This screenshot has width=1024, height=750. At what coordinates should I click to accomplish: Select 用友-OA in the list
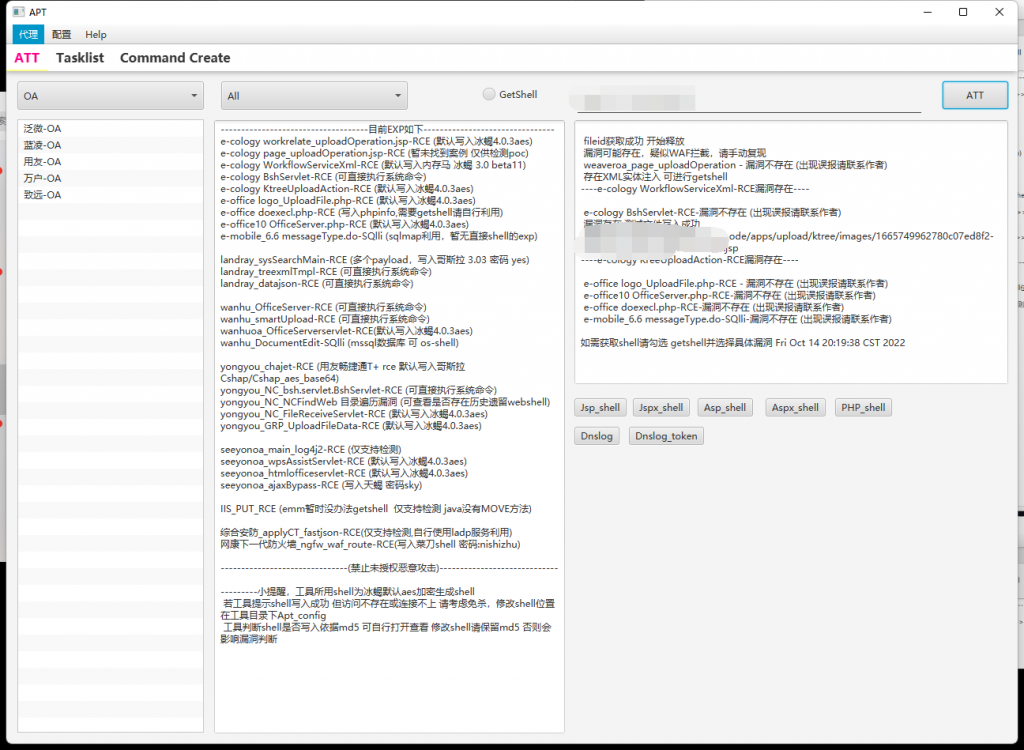click(110, 161)
